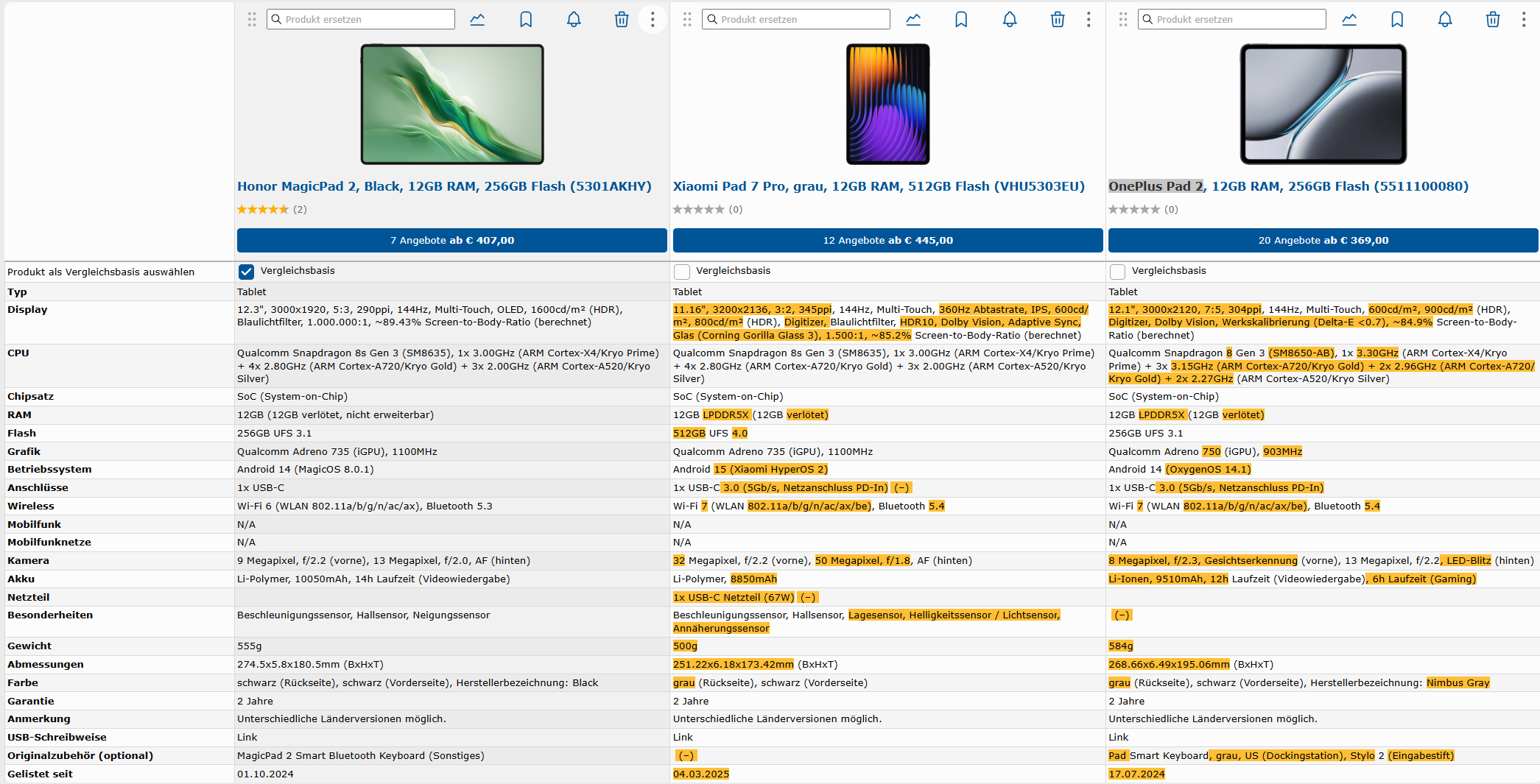
Task: Open USB-Schreibweise Link in OnePlus column
Action: click(x=1119, y=738)
